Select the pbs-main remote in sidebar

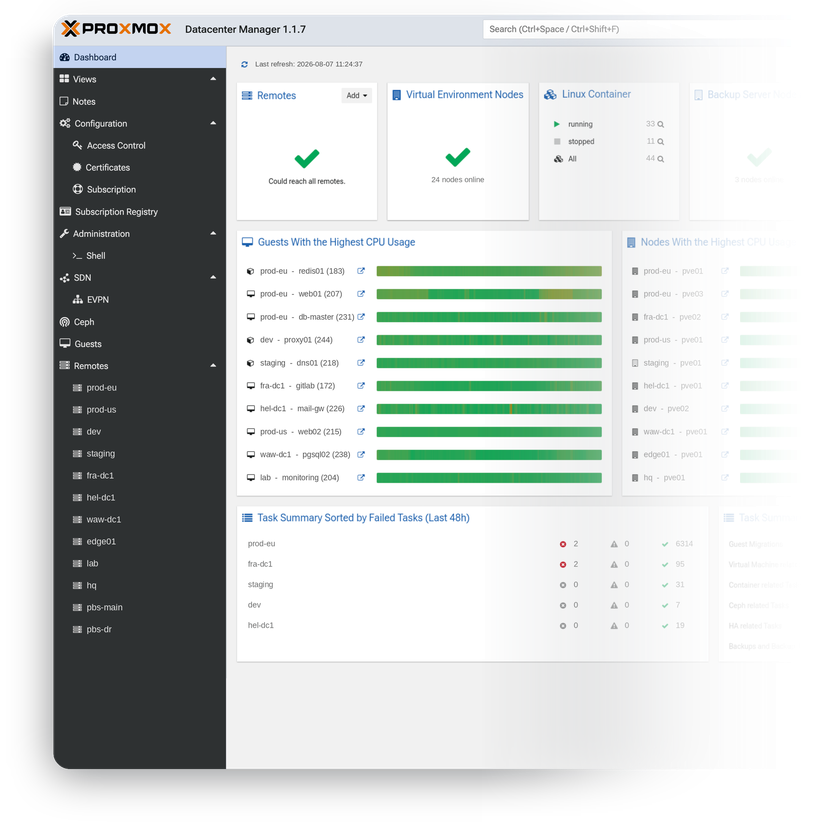click(x=140, y=607)
